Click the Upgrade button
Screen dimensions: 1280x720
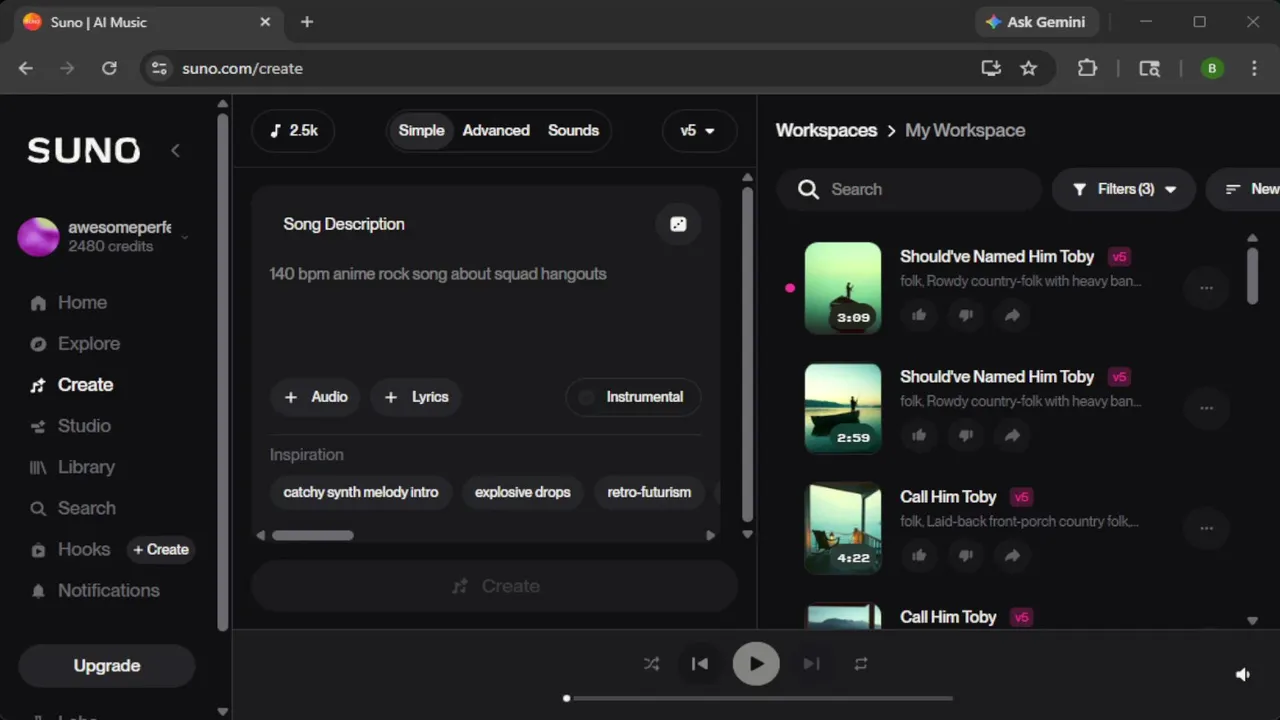107,665
